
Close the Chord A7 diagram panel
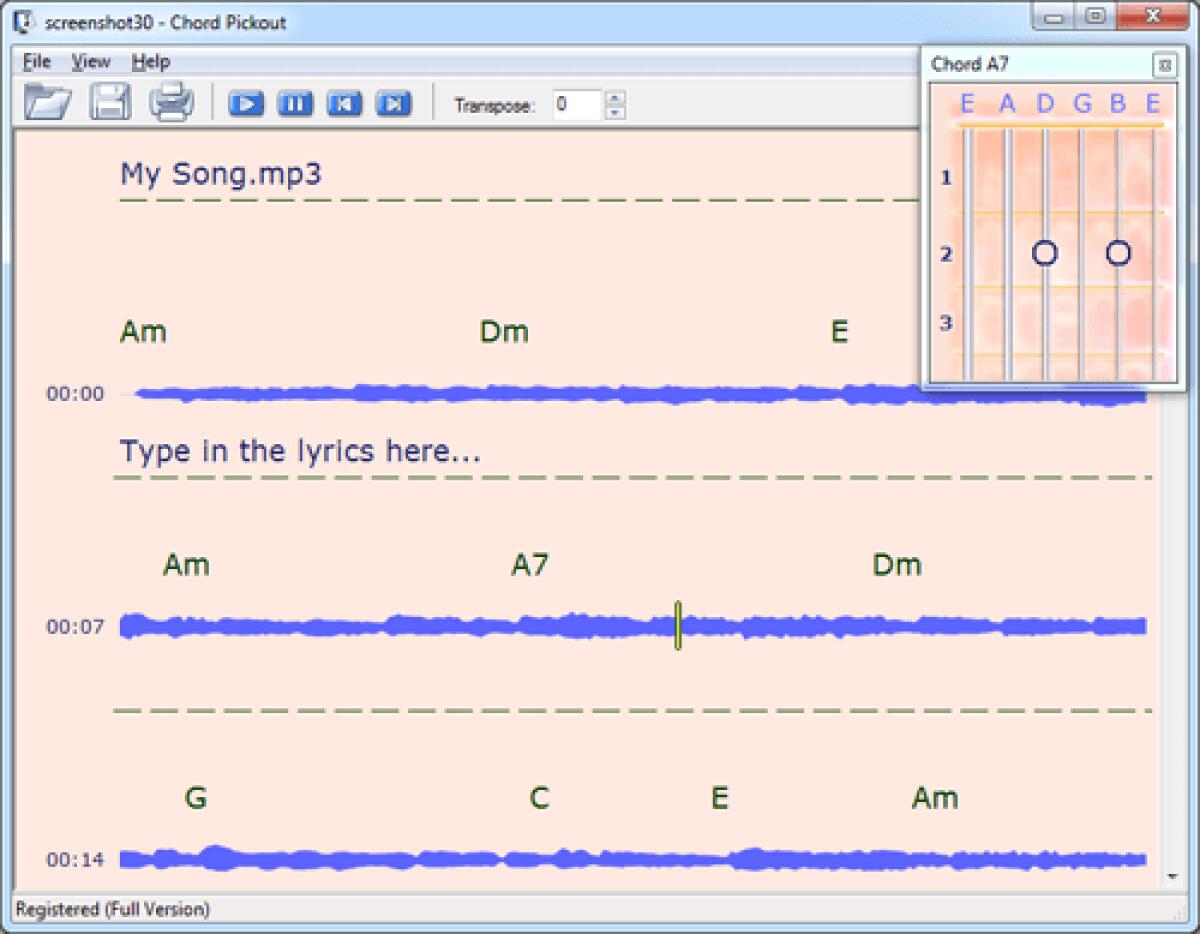[x=1164, y=64]
